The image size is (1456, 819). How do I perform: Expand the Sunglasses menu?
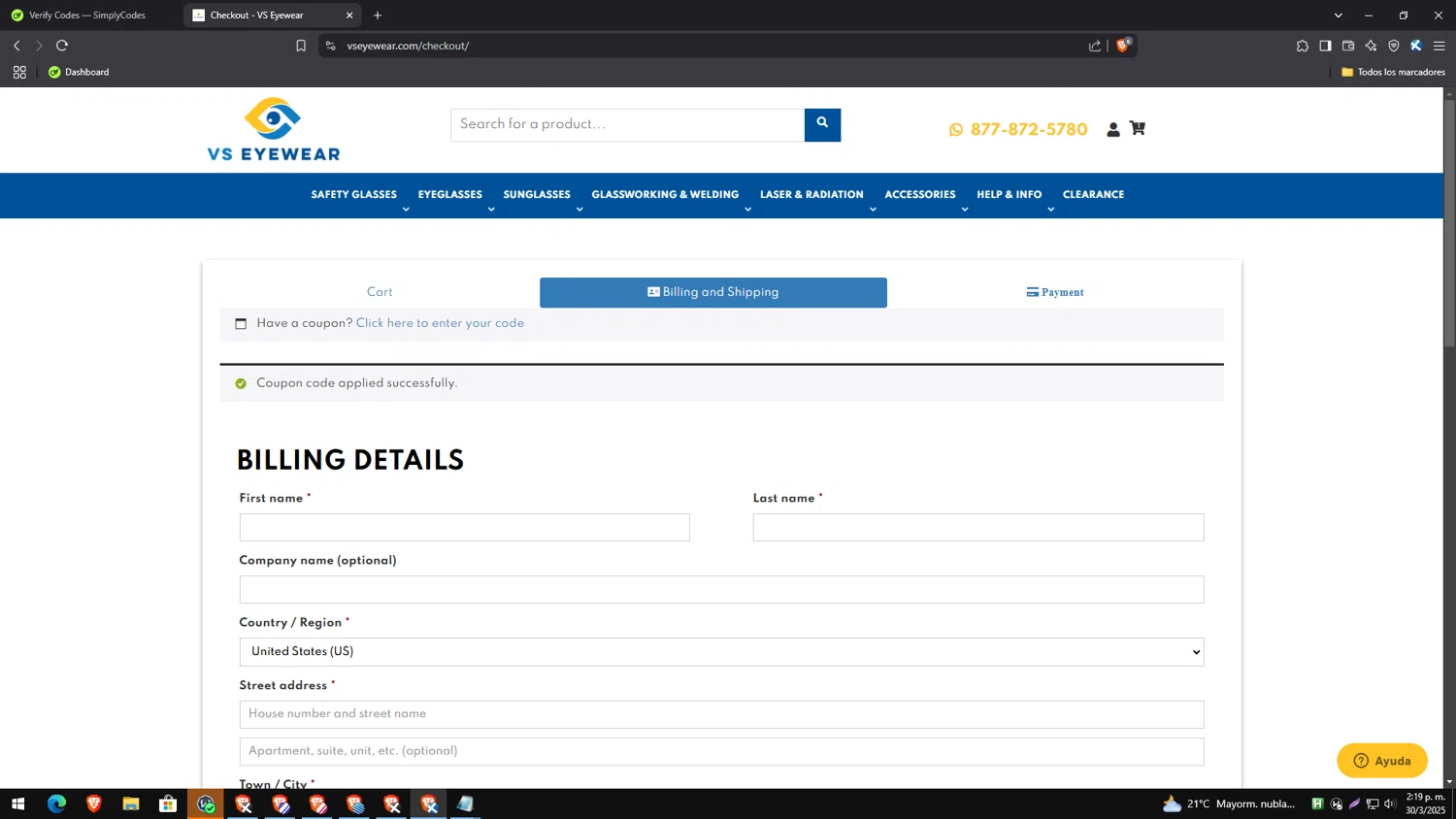pyautogui.click(x=537, y=195)
